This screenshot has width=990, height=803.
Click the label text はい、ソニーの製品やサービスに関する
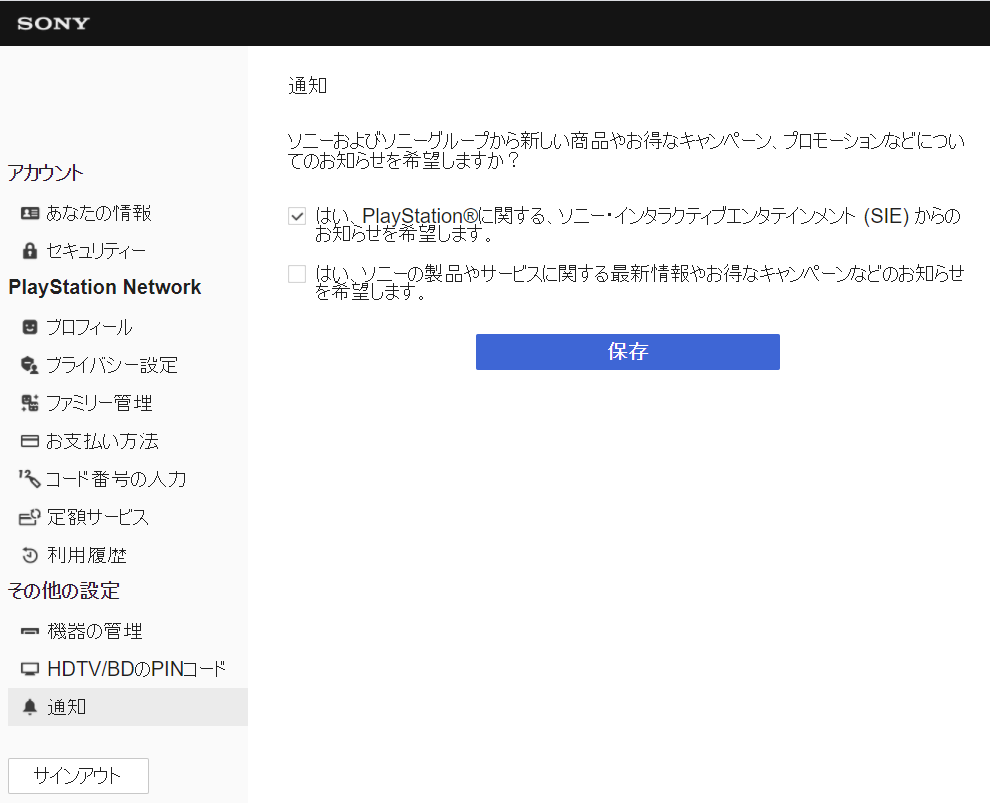click(640, 282)
